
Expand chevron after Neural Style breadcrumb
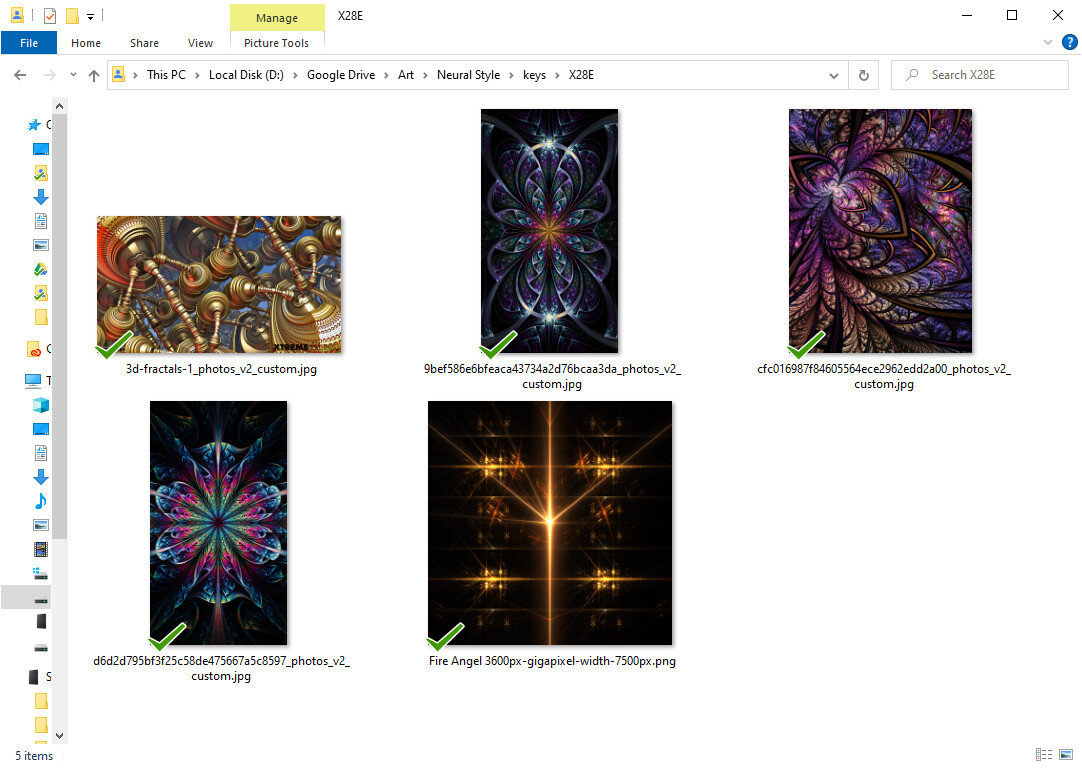tap(511, 75)
